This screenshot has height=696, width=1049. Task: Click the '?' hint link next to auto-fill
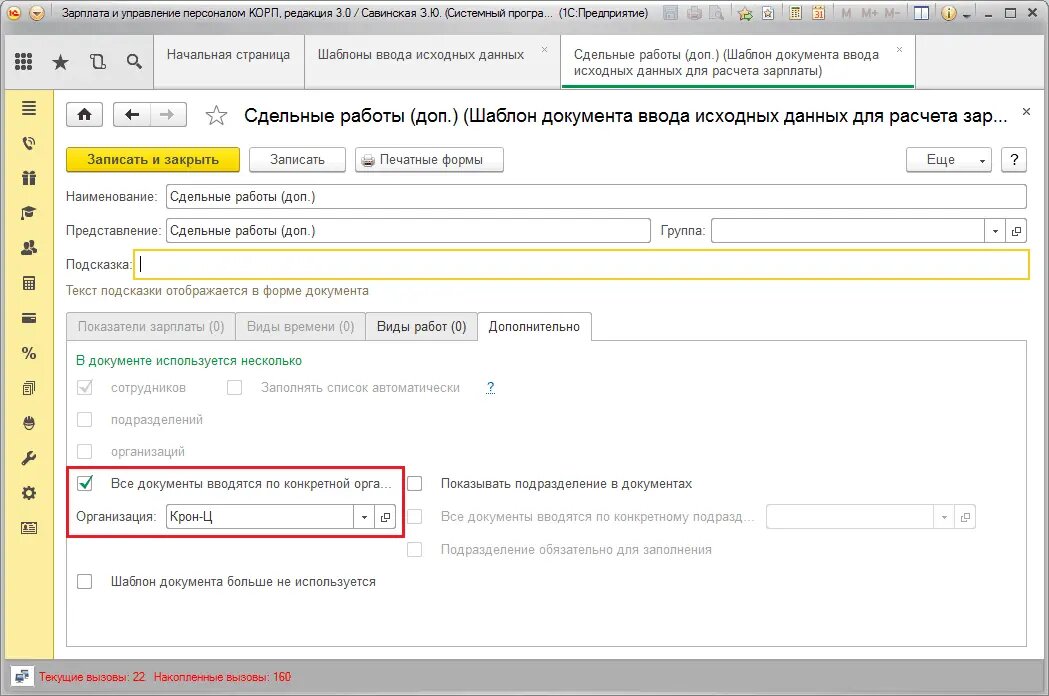coord(490,387)
